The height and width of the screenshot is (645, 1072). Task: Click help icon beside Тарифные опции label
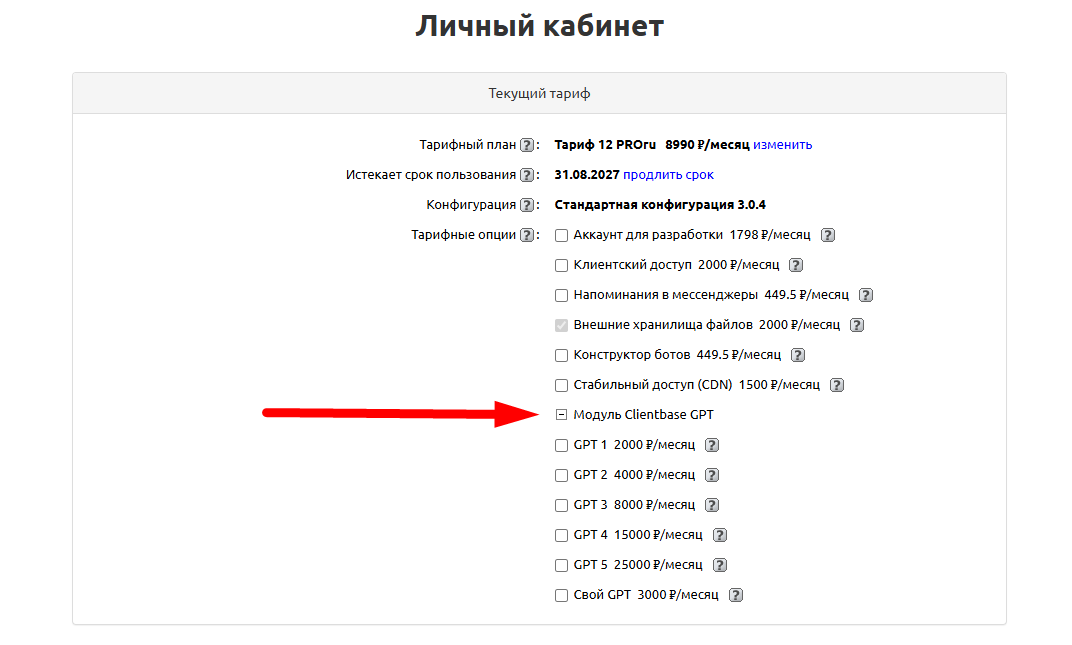coord(526,235)
